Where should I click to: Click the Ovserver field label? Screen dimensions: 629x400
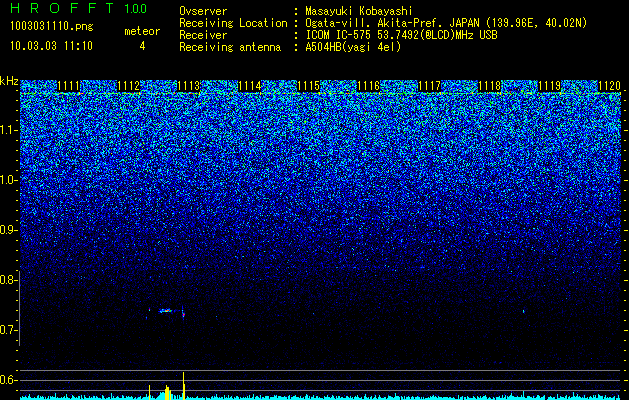pos(203,11)
